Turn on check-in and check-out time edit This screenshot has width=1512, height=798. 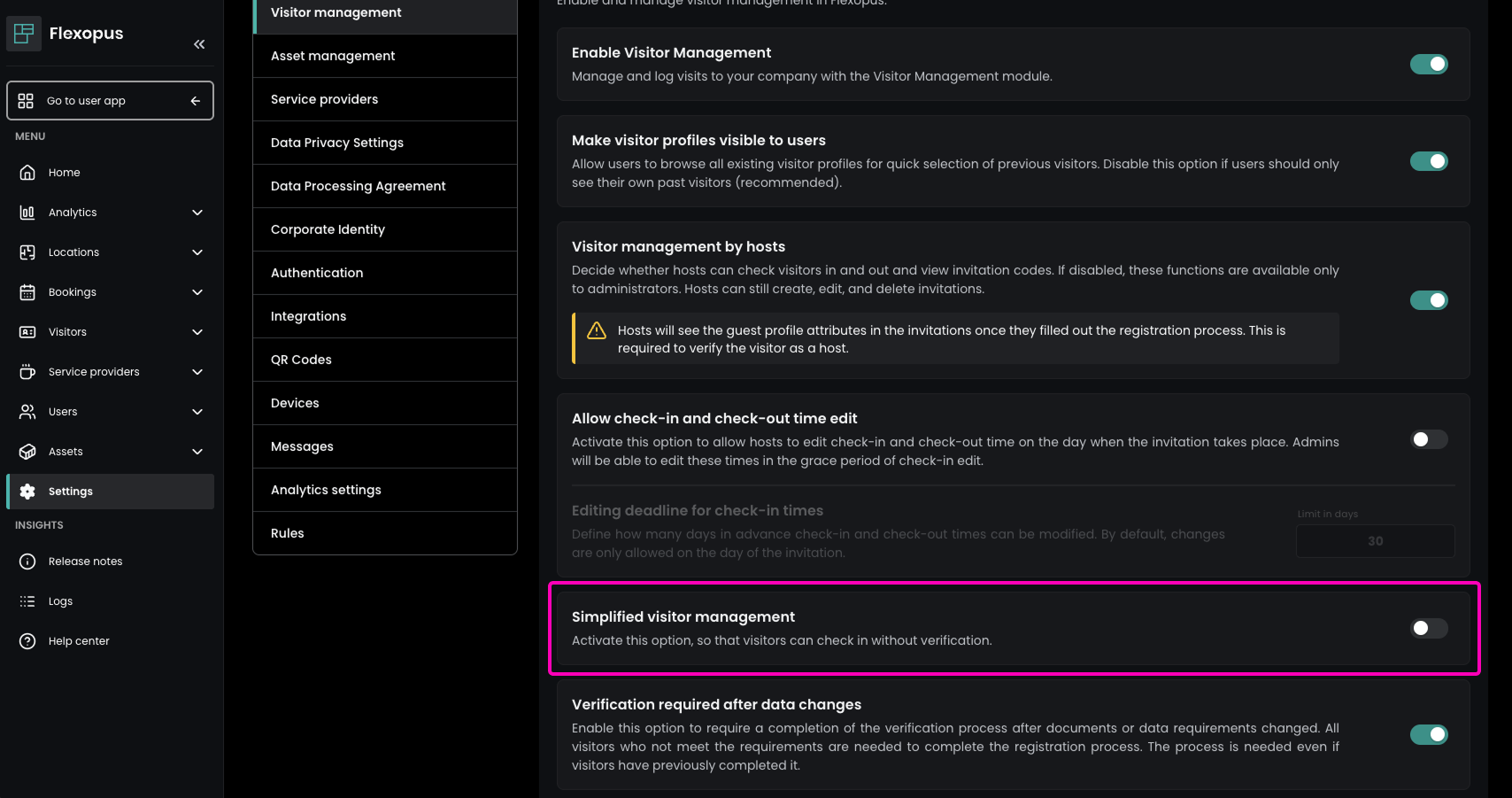pos(1428,439)
